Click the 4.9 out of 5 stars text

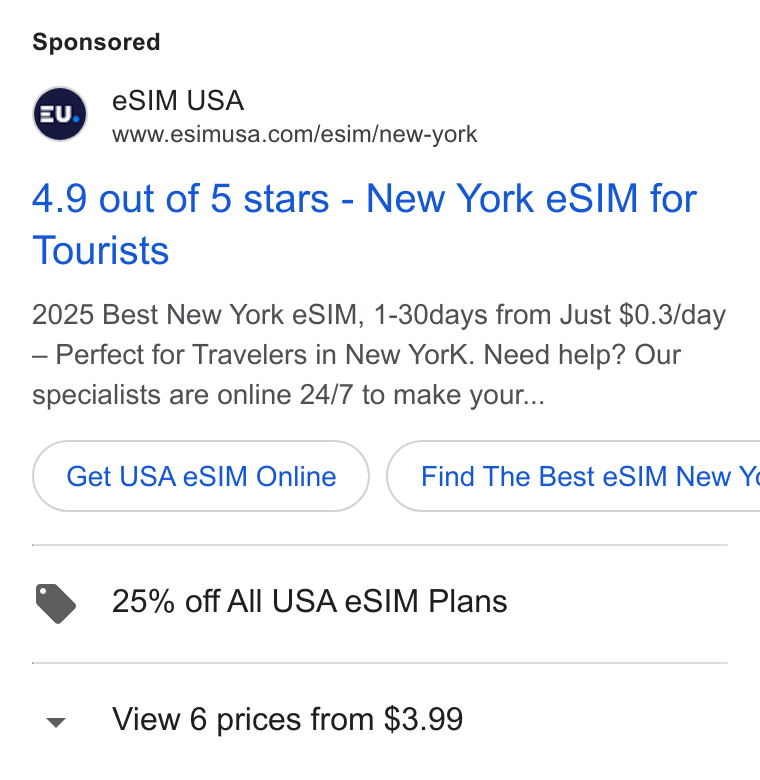(x=181, y=198)
